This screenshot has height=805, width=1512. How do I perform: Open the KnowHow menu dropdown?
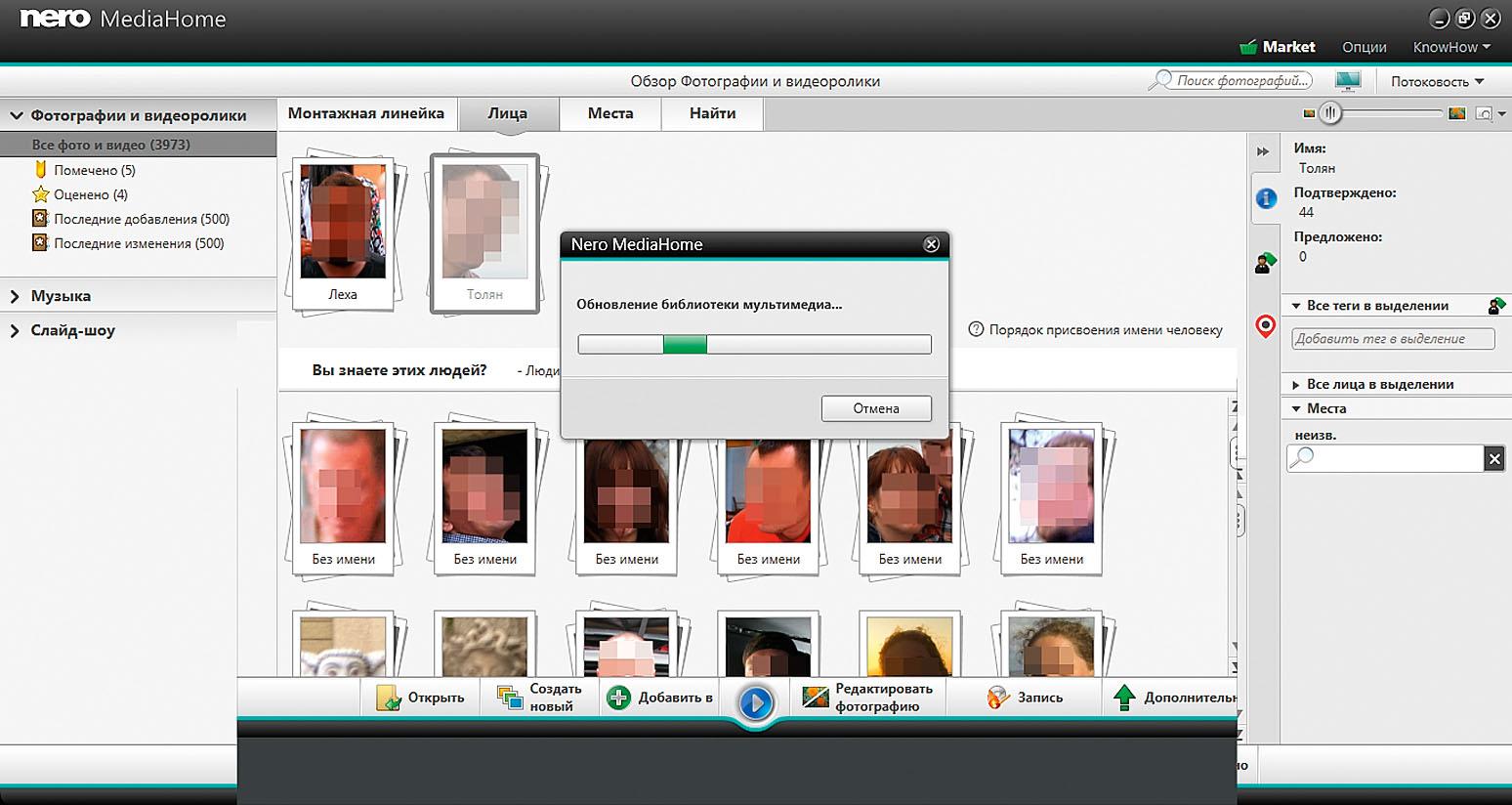[x=1451, y=47]
